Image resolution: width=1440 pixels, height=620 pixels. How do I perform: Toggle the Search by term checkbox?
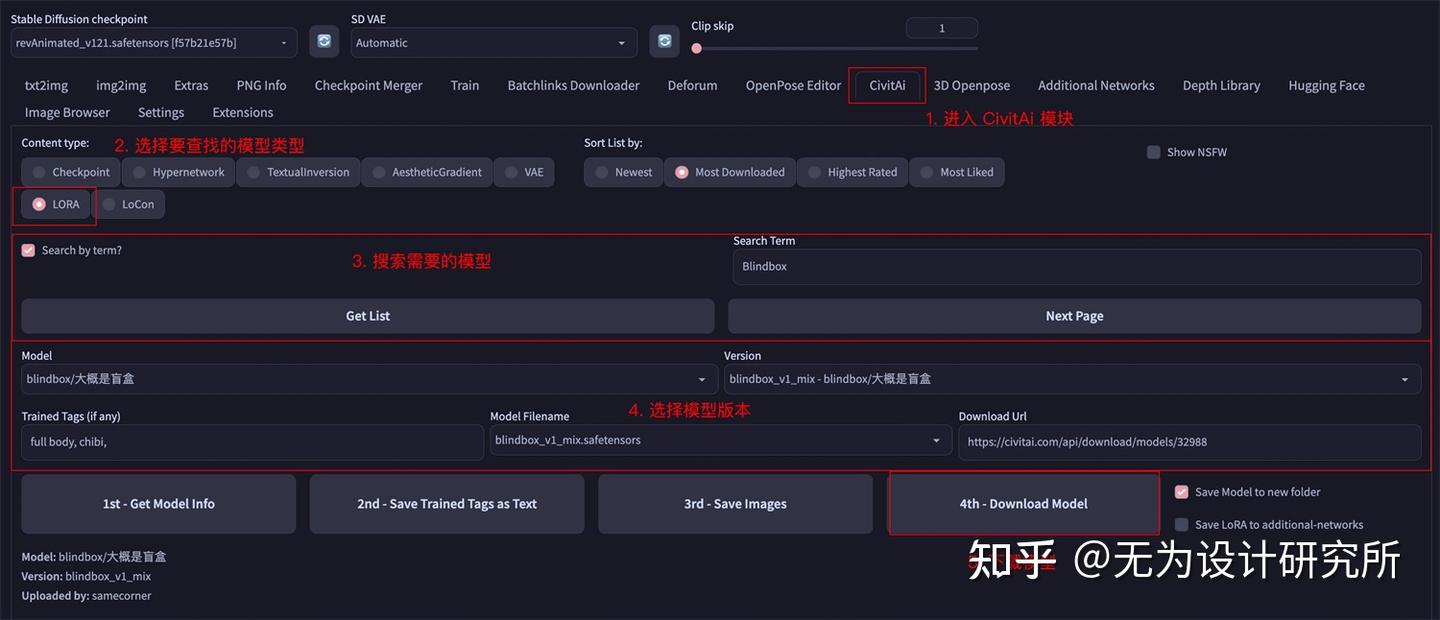tap(28, 250)
